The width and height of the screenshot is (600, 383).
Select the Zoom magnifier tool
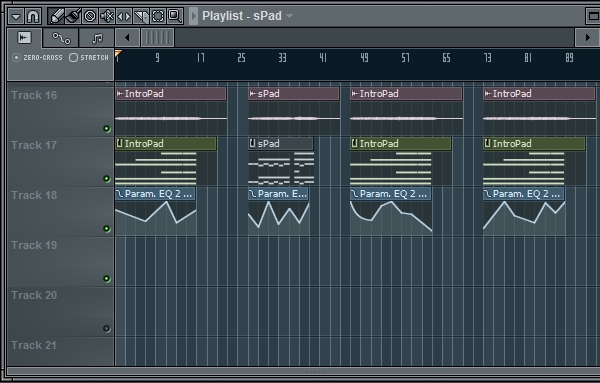click(175, 16)
